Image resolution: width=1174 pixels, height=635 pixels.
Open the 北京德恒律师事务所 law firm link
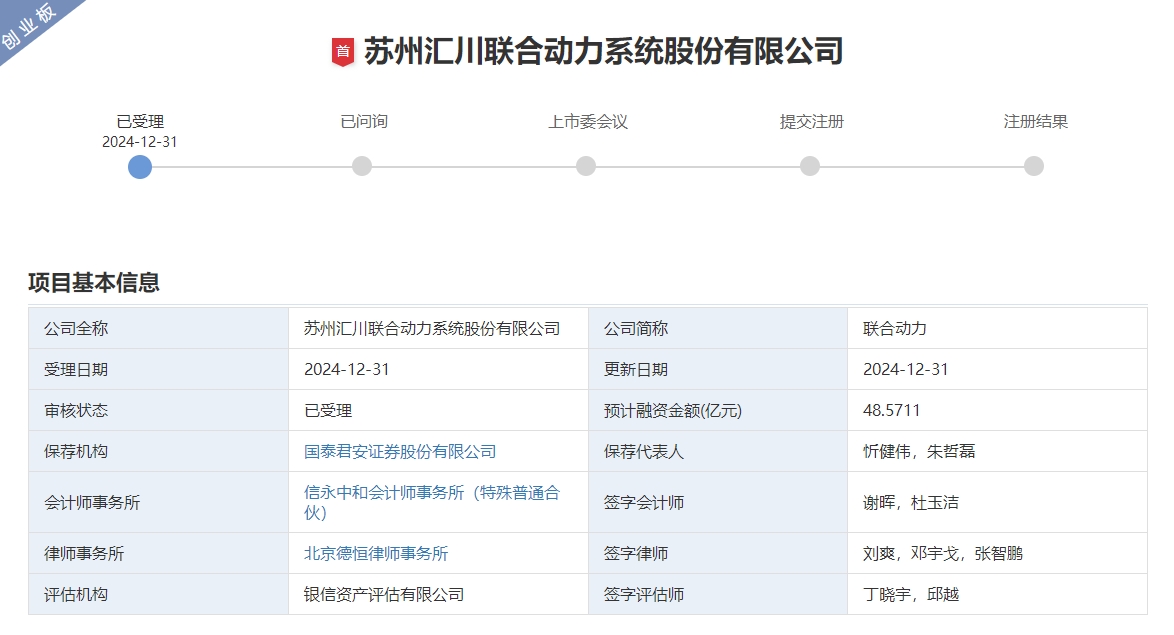[x=379, y=552]
